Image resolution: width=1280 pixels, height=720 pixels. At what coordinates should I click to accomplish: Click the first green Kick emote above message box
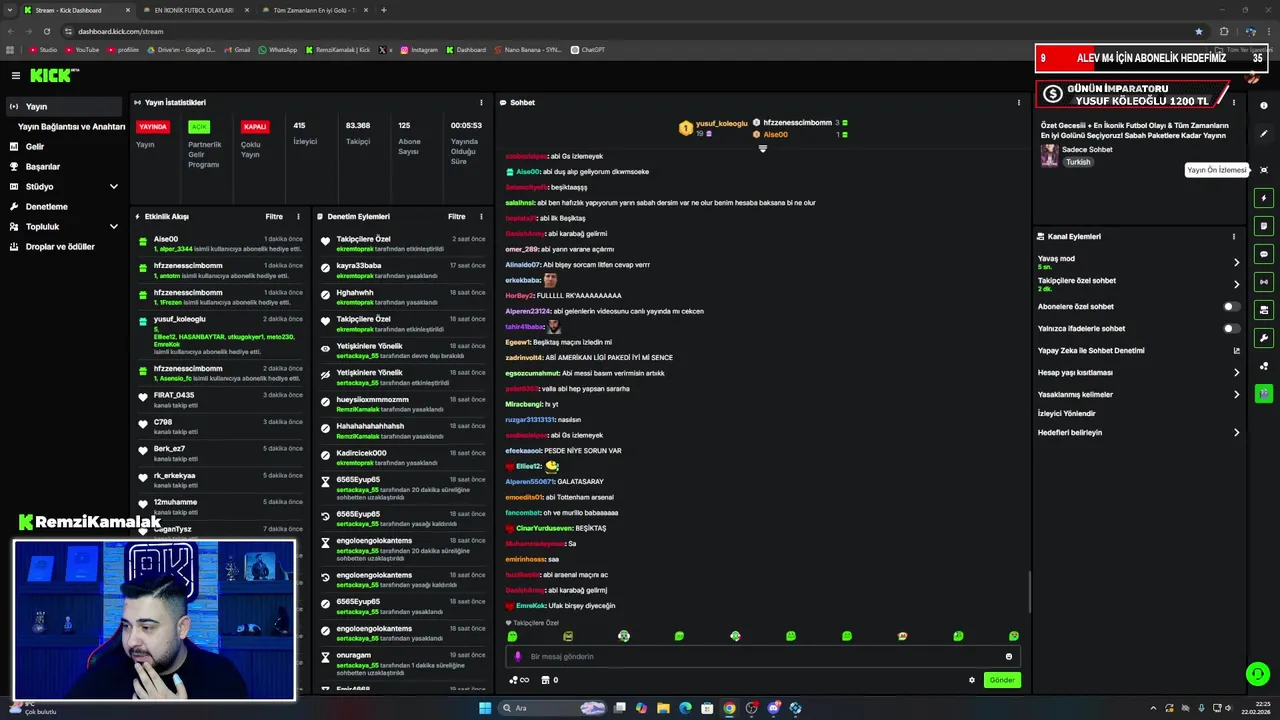point(512,636)
